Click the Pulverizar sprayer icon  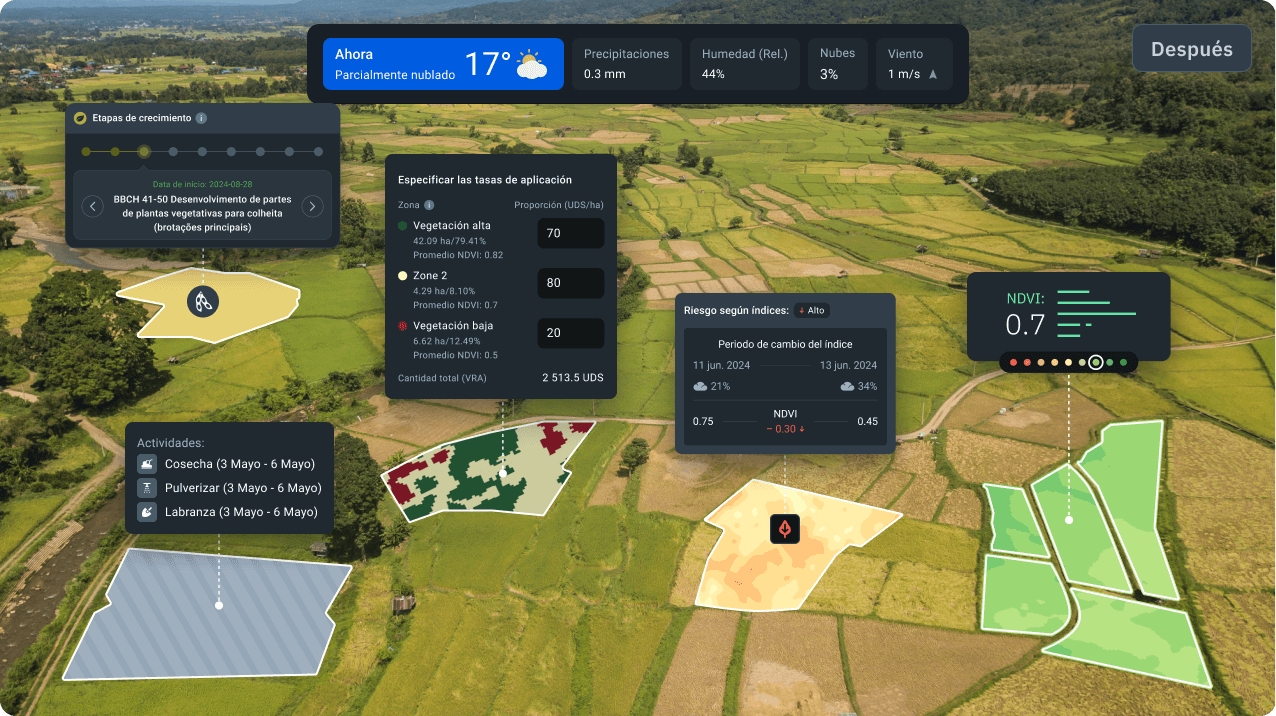(x=147, y=488)
